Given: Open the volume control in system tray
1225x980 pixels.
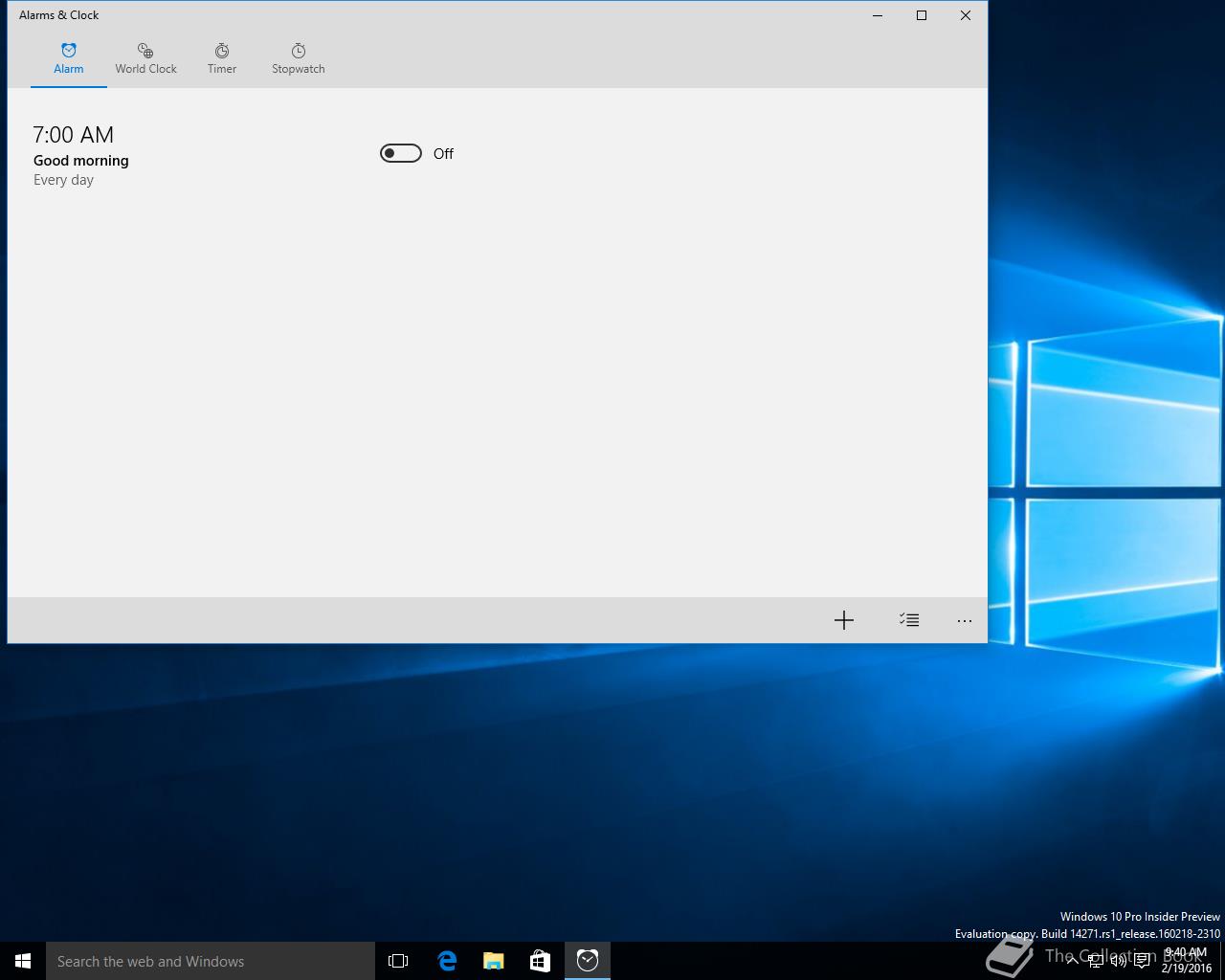Looking at the screenshot, I should point(1118,961).
